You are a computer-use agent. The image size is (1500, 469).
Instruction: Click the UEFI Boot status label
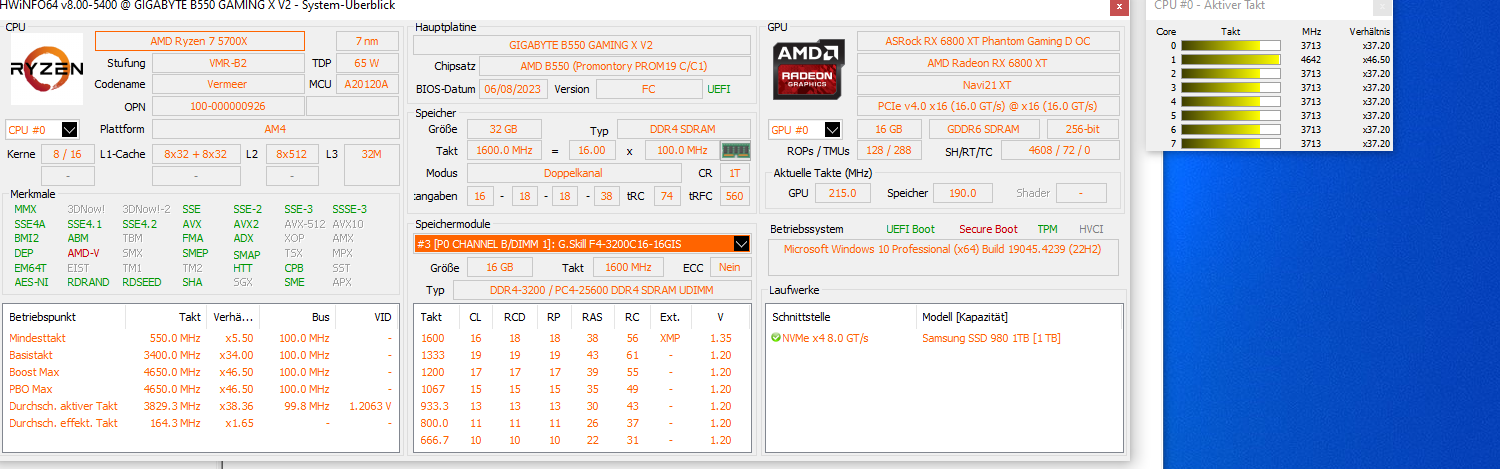[910, 229]
